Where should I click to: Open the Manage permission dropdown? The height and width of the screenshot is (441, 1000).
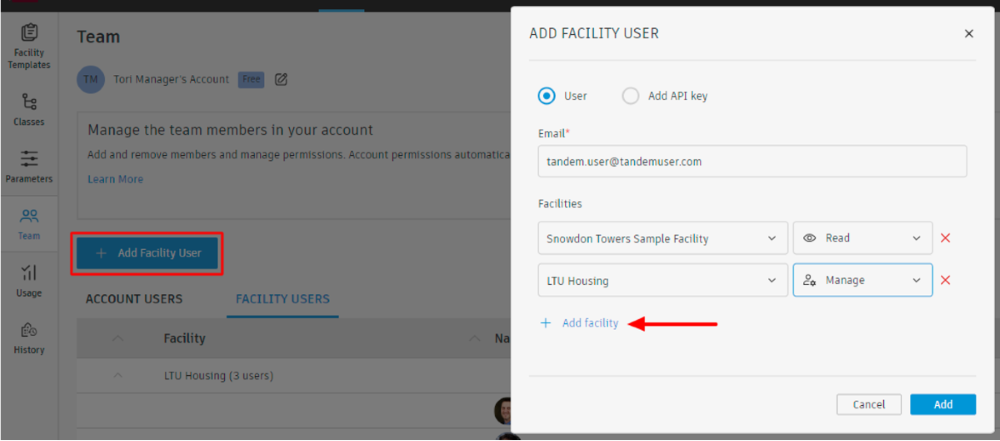click(x=862, y=280)
